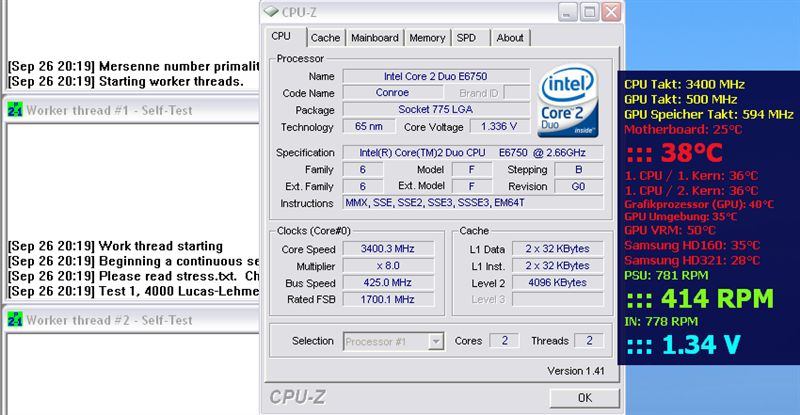
Task: Click the OK button in CPU-Z
Action: coord(585,398)
